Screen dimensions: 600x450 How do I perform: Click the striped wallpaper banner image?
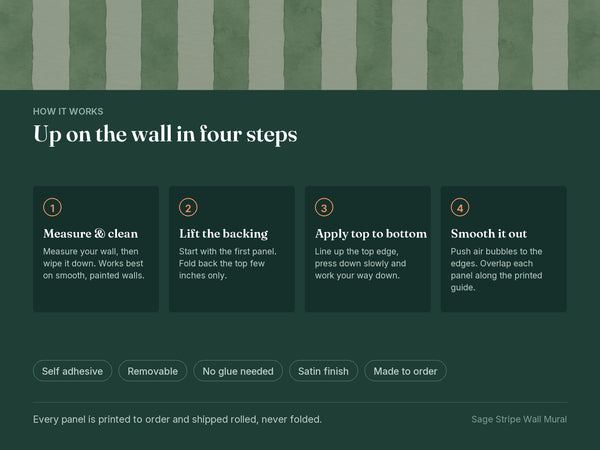click(300, 45)
